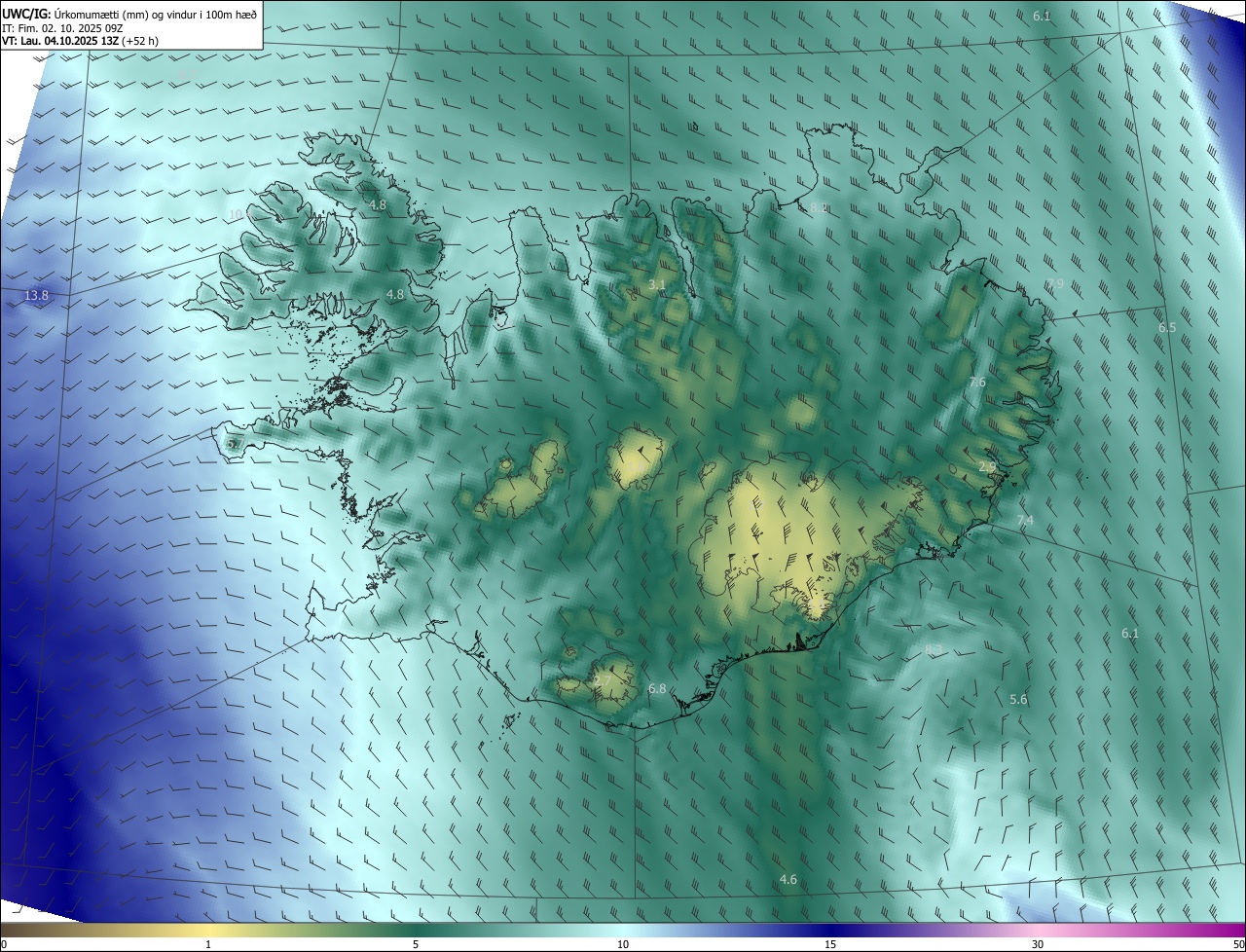Click the 30 tick label on the color scale
This screenshot has height=952, width=1246.
point(1038,944)
